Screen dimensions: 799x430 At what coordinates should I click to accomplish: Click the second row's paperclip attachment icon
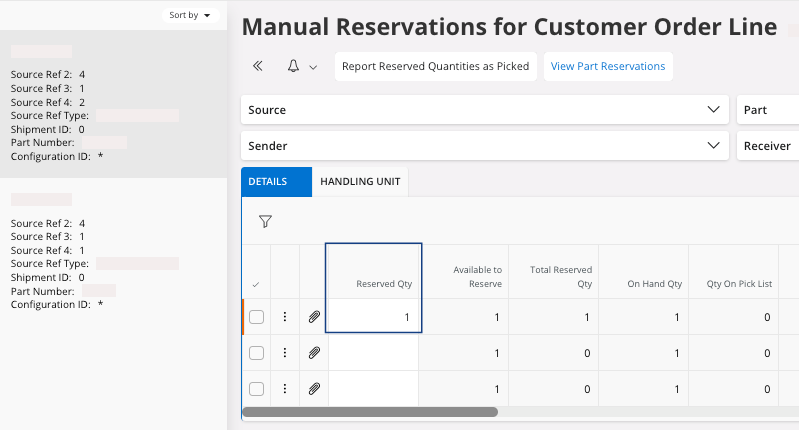[314, 353]
